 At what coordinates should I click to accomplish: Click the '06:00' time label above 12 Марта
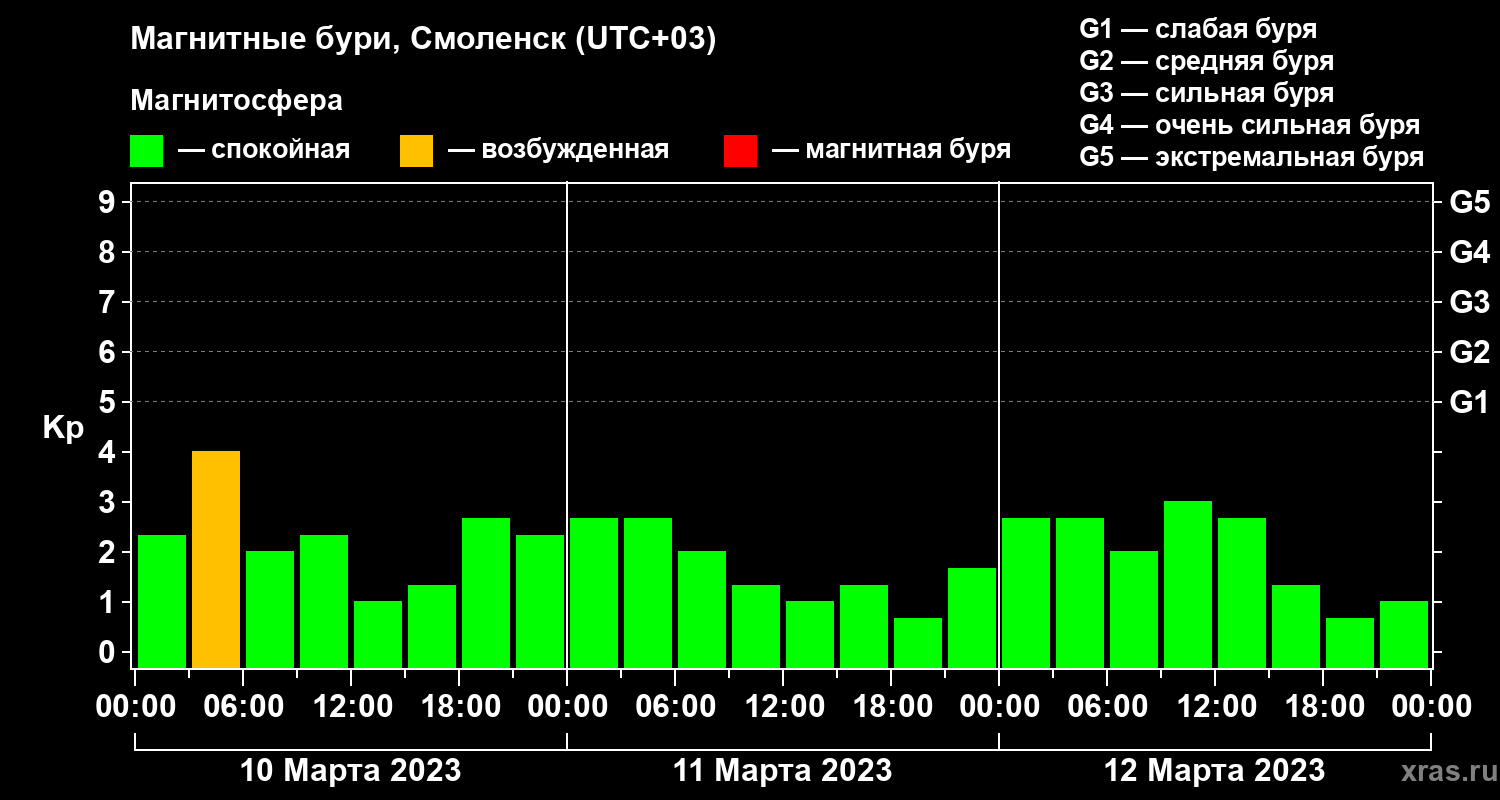[1107, 707]
